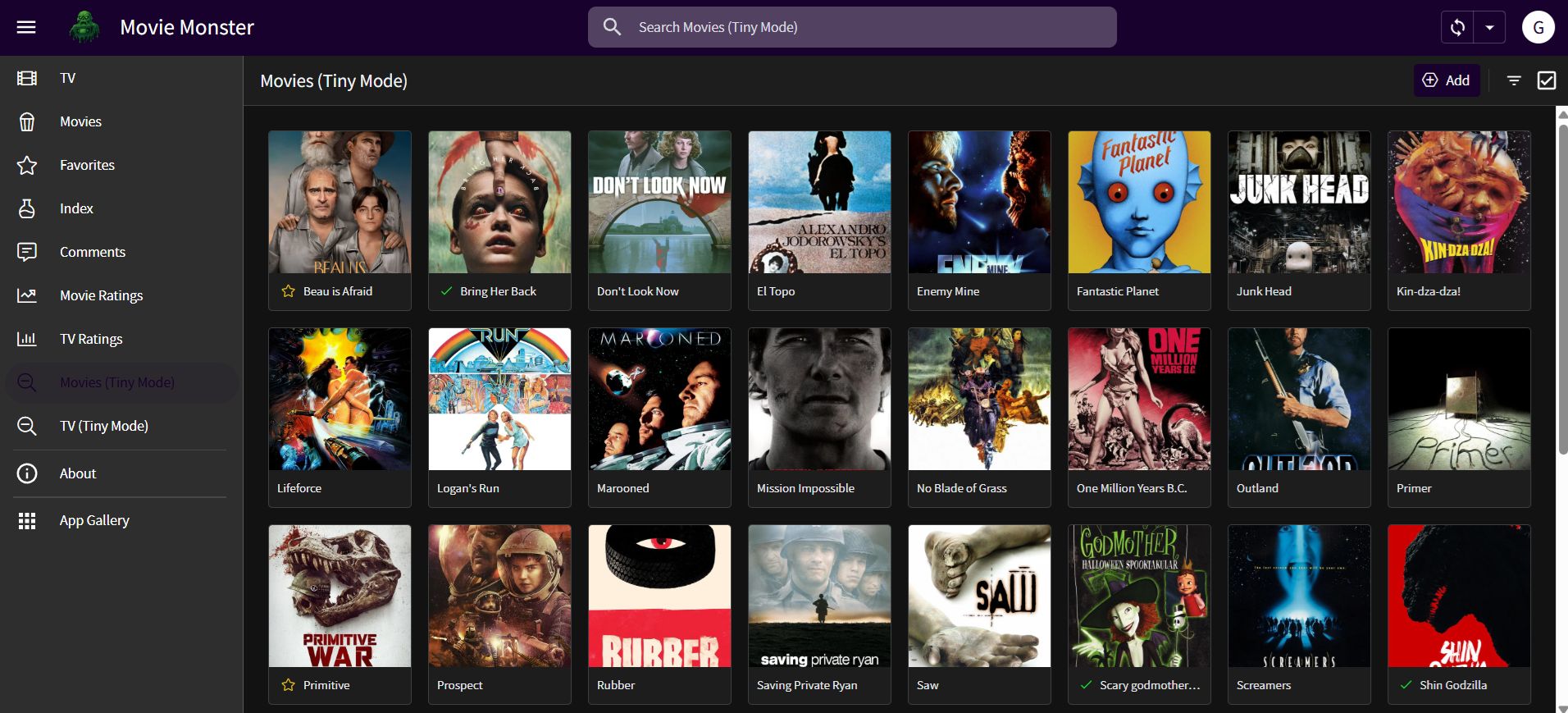Open the One Million Years B.C. poster

(x=1139, y=400)
